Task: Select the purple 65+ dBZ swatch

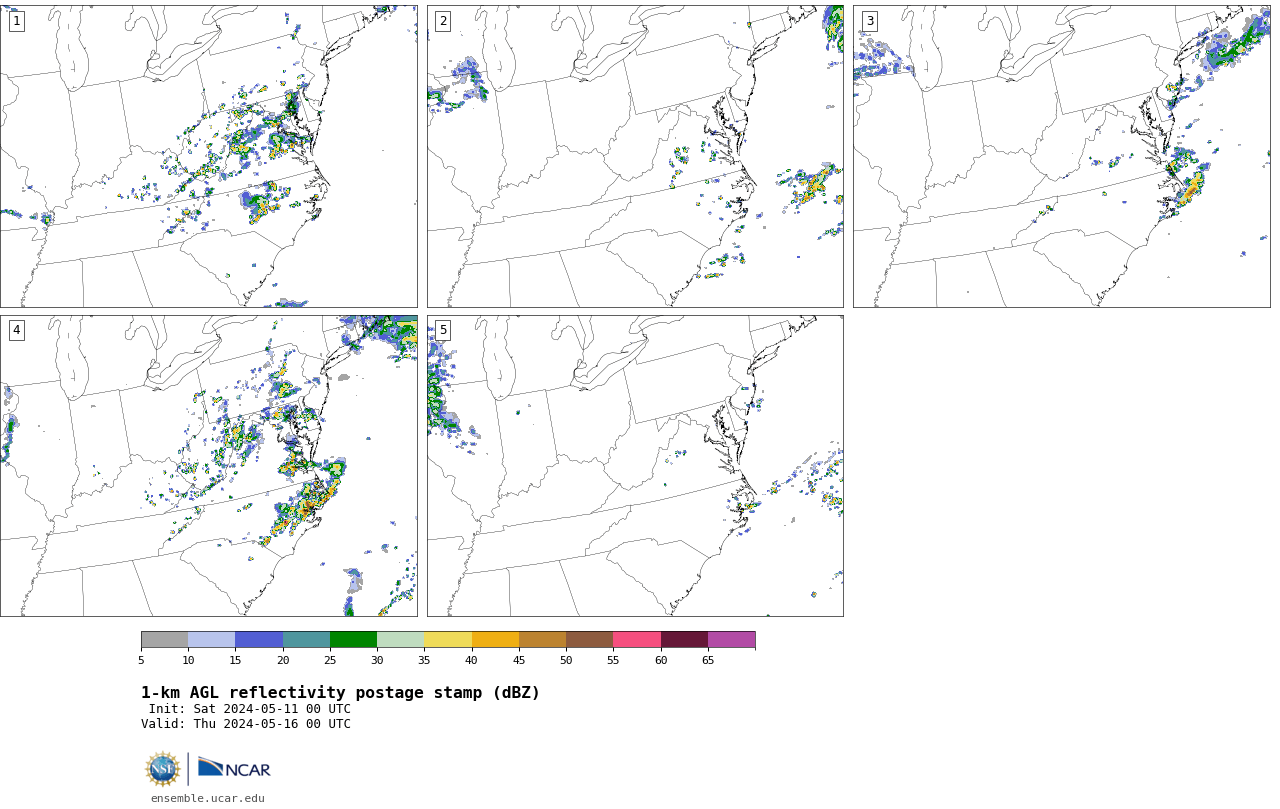Action: point(732,640)
